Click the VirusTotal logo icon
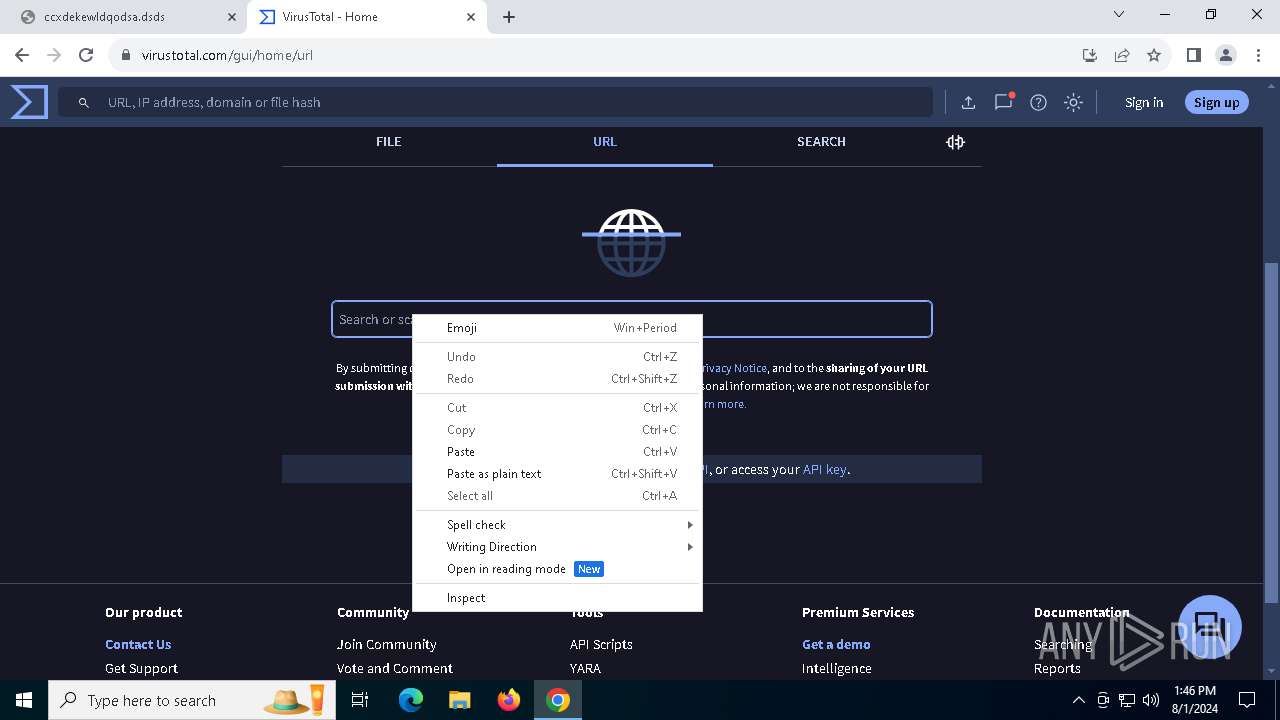 (29, 102)
